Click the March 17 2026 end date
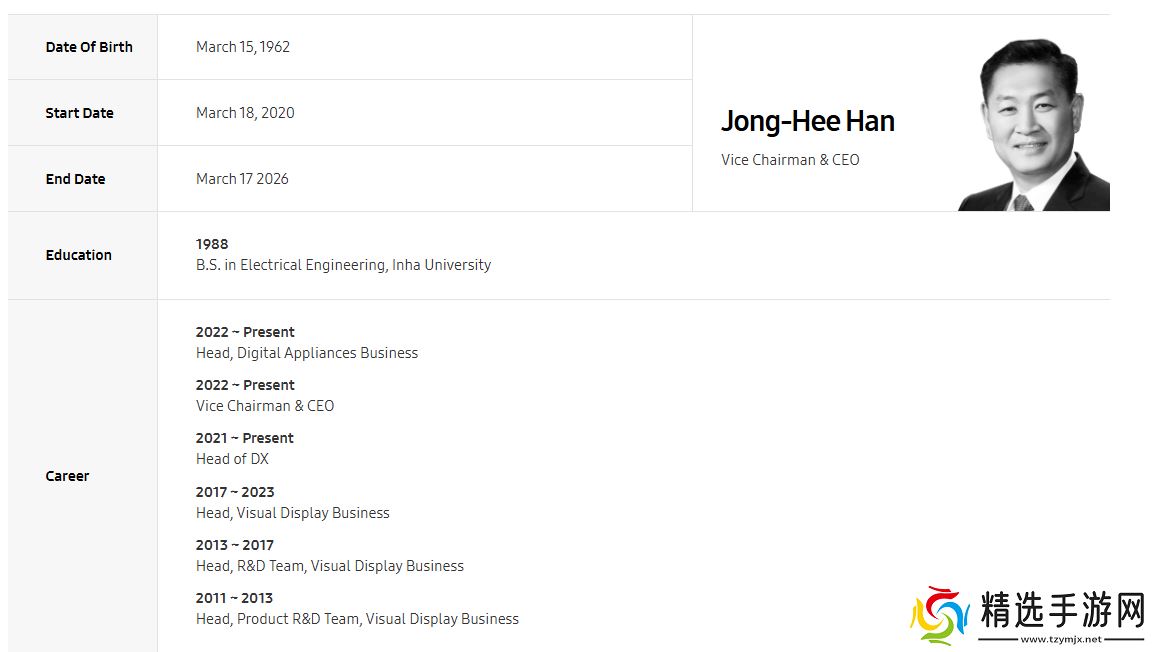Viewport: 1156px width, 652px height. [x=242, y=179]
